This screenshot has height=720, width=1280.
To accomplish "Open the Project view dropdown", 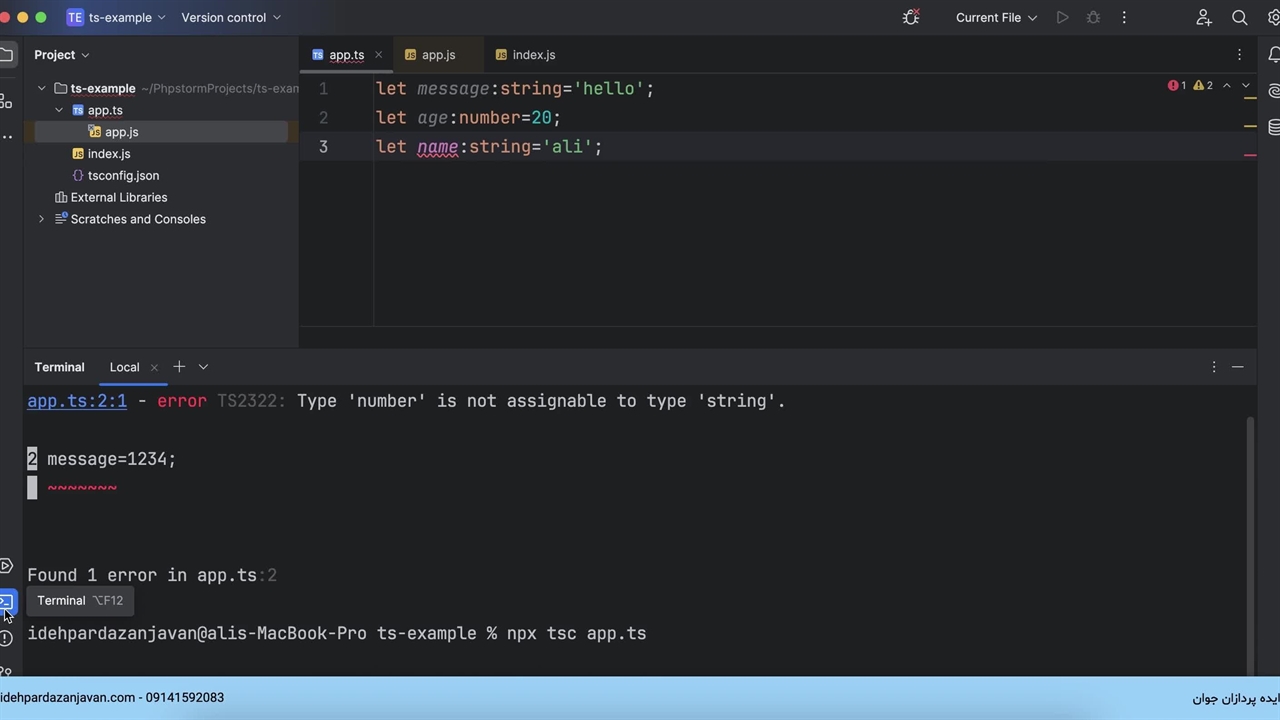I will 61,55.
